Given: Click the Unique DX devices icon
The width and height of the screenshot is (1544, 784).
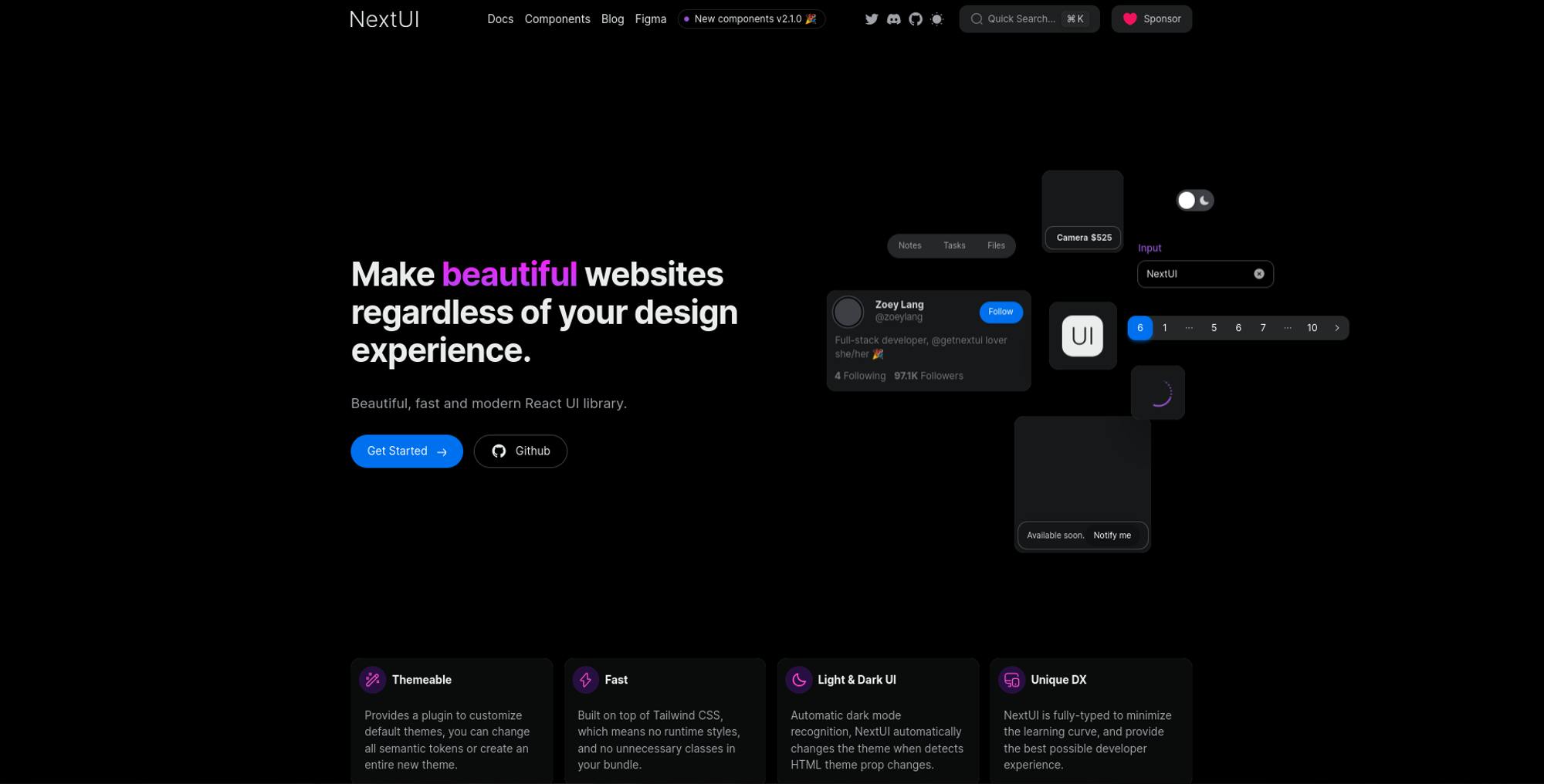Looking at the screenshot, I should click(1012, 680).
